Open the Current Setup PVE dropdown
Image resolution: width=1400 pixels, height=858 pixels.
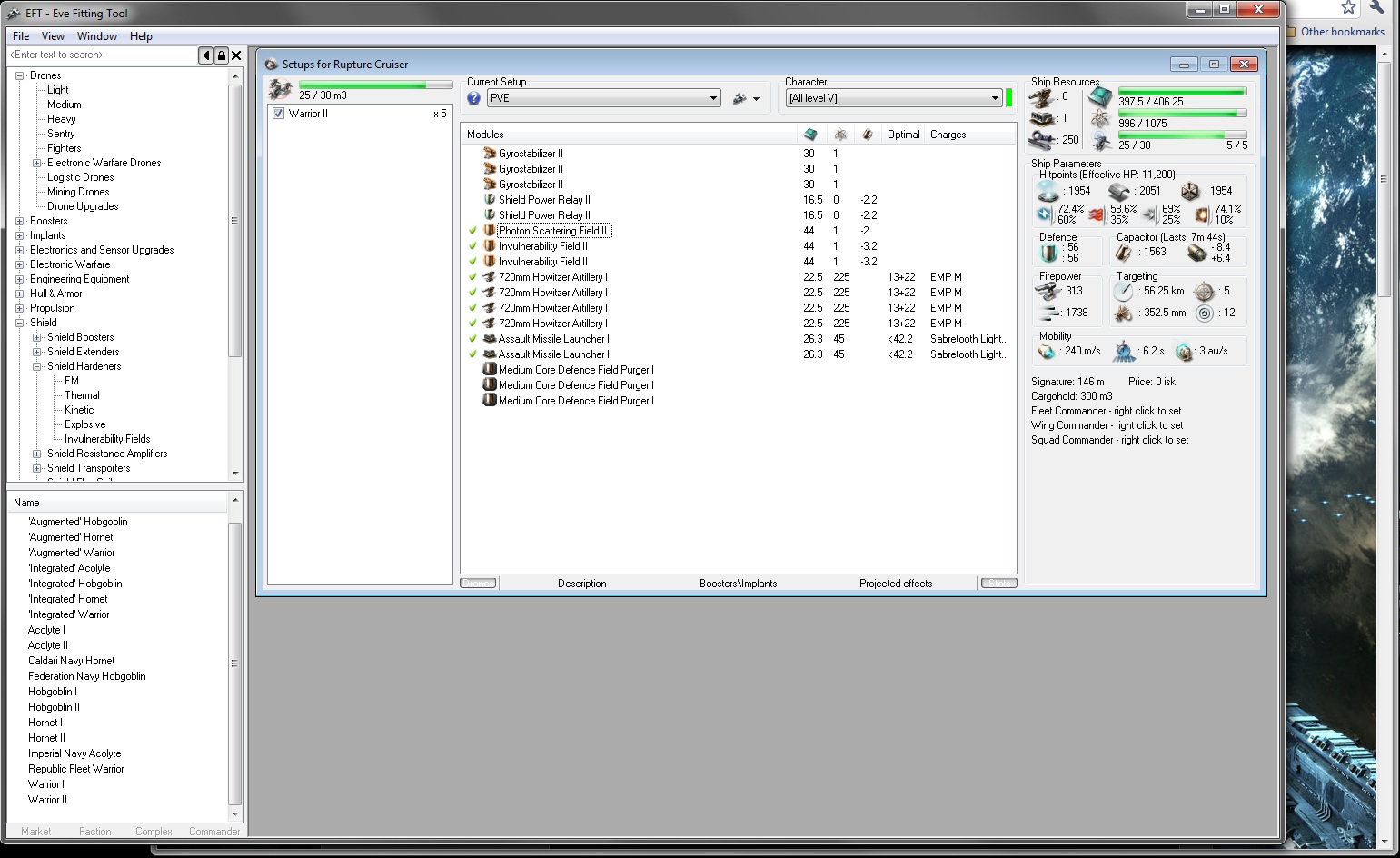604,98
